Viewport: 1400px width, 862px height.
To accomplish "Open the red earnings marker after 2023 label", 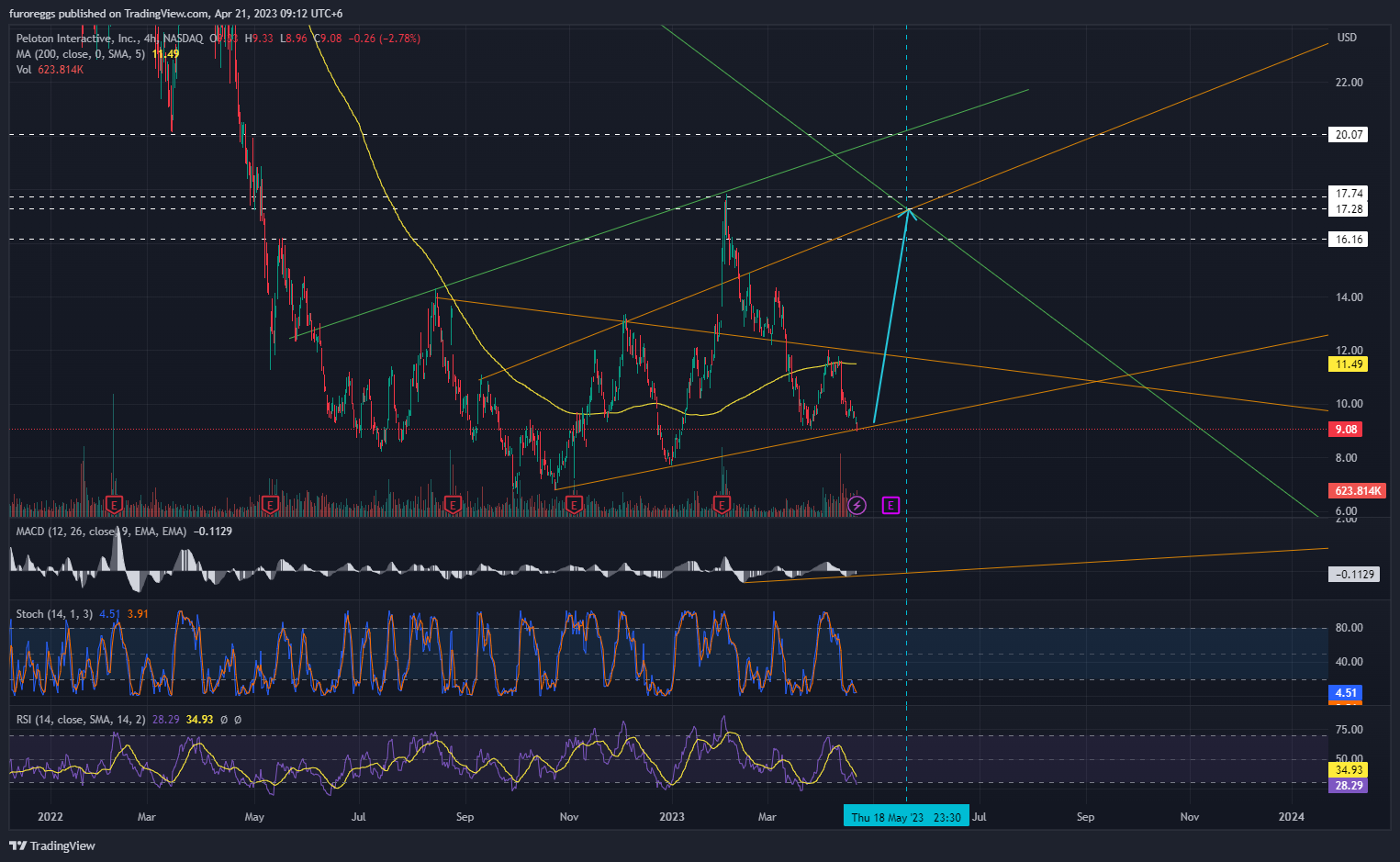I will (x=722, y=505).
